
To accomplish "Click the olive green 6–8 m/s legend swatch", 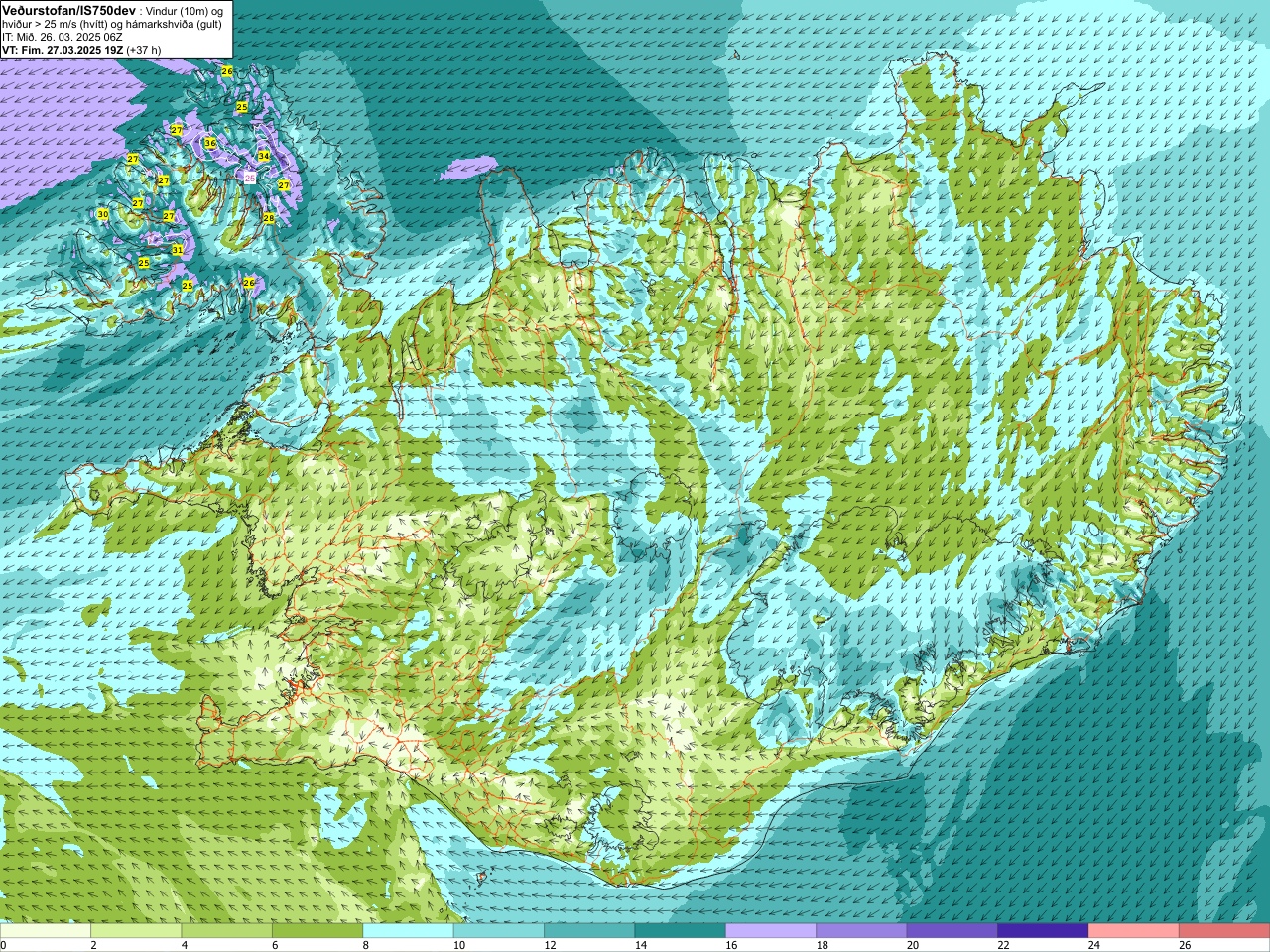I will coord(317,930).
